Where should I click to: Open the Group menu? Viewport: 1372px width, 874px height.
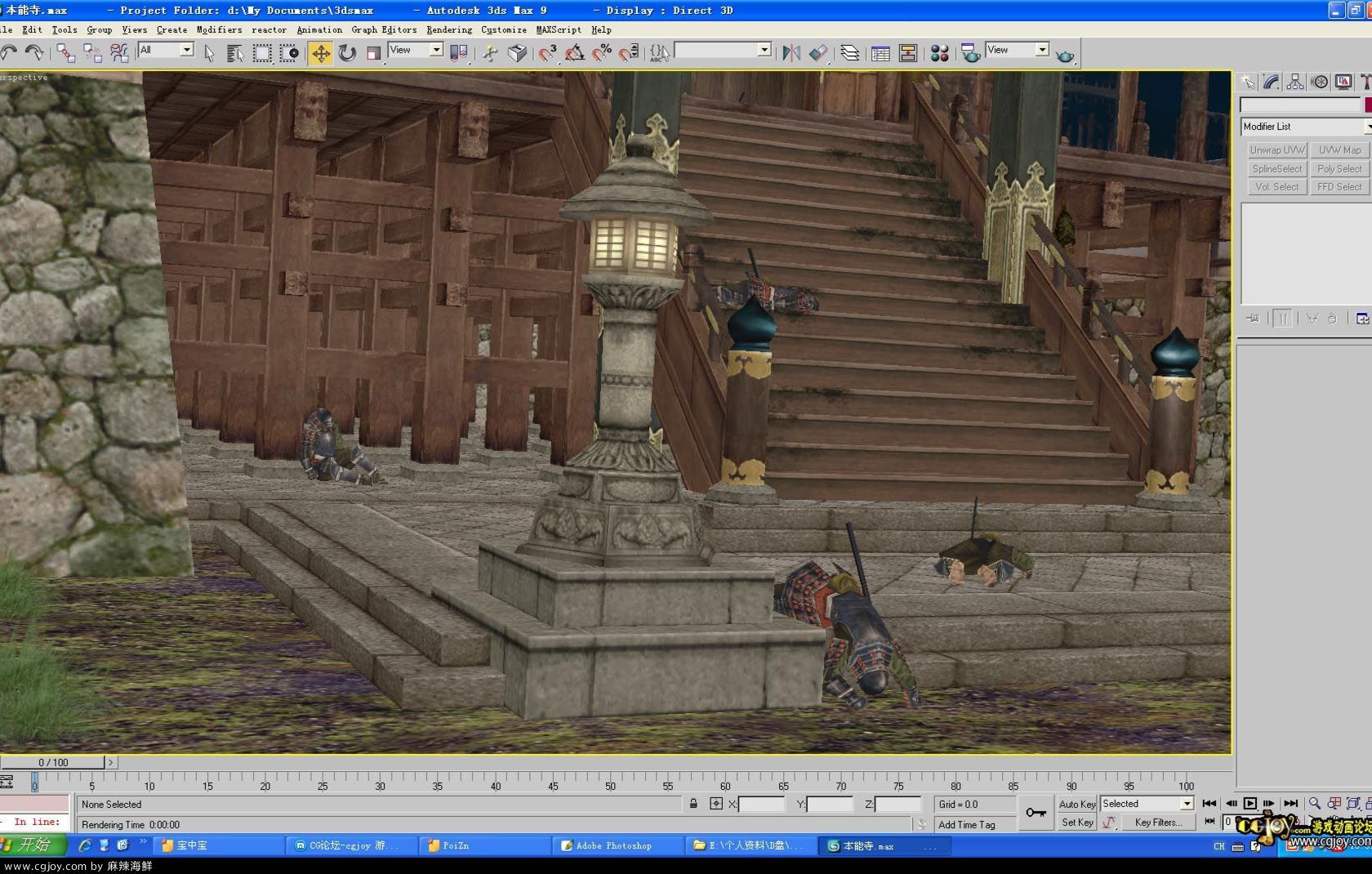(99, 29)
